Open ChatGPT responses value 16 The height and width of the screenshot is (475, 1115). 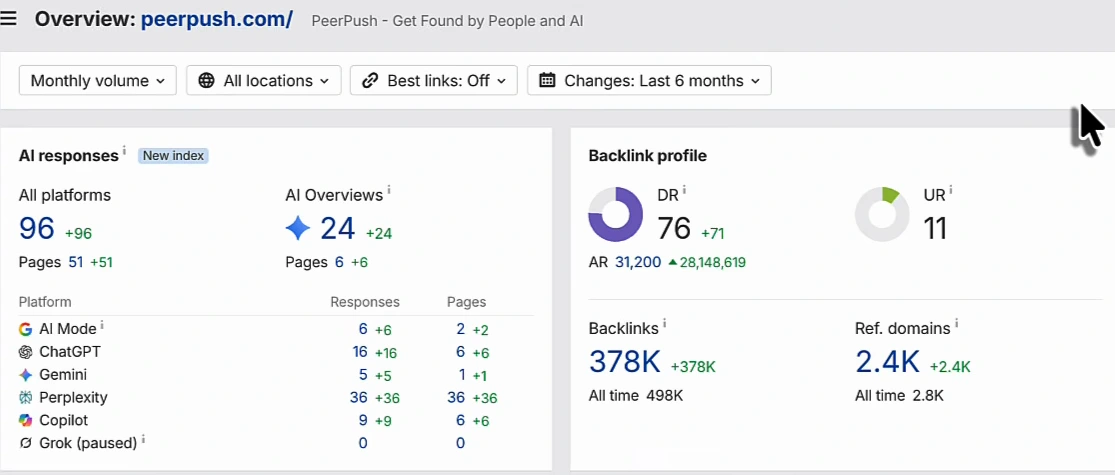[360, 351]
